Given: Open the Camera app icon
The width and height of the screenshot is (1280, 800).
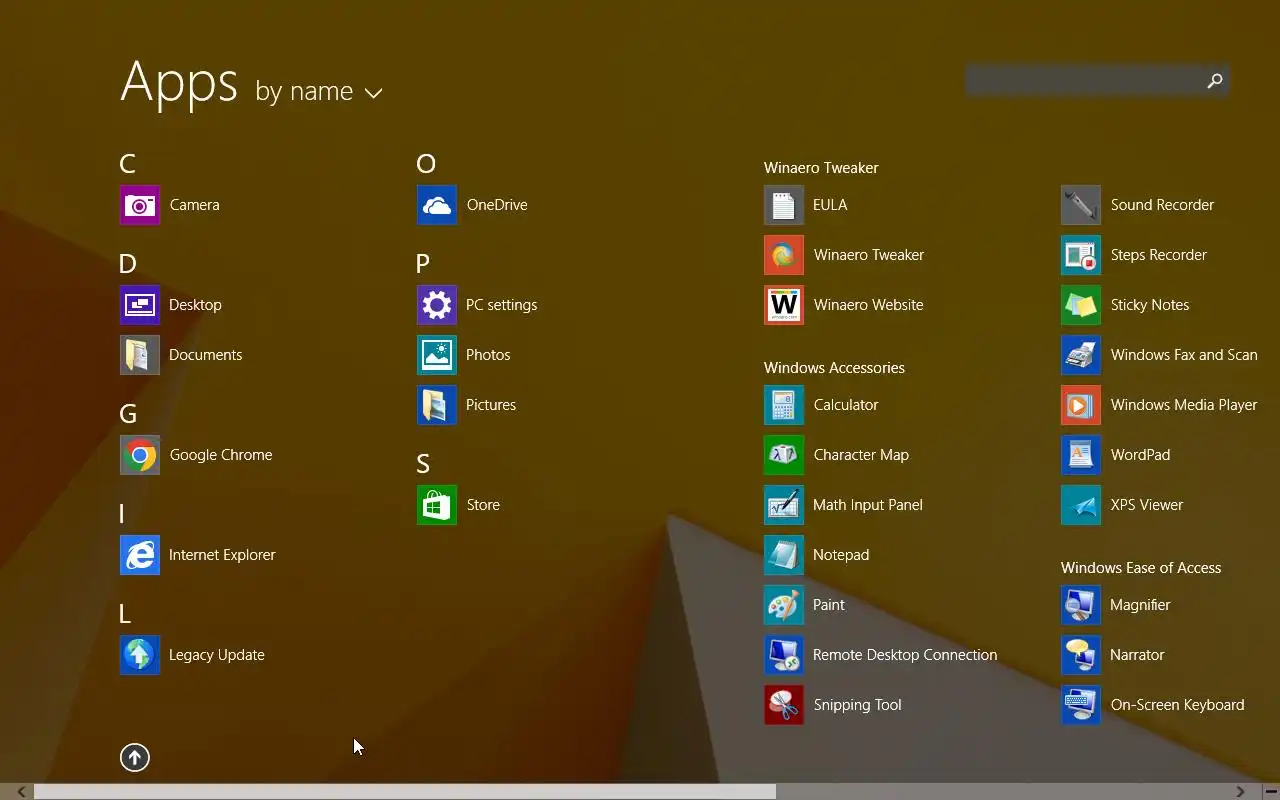Looking at the screenshot, I should point(140,205).
